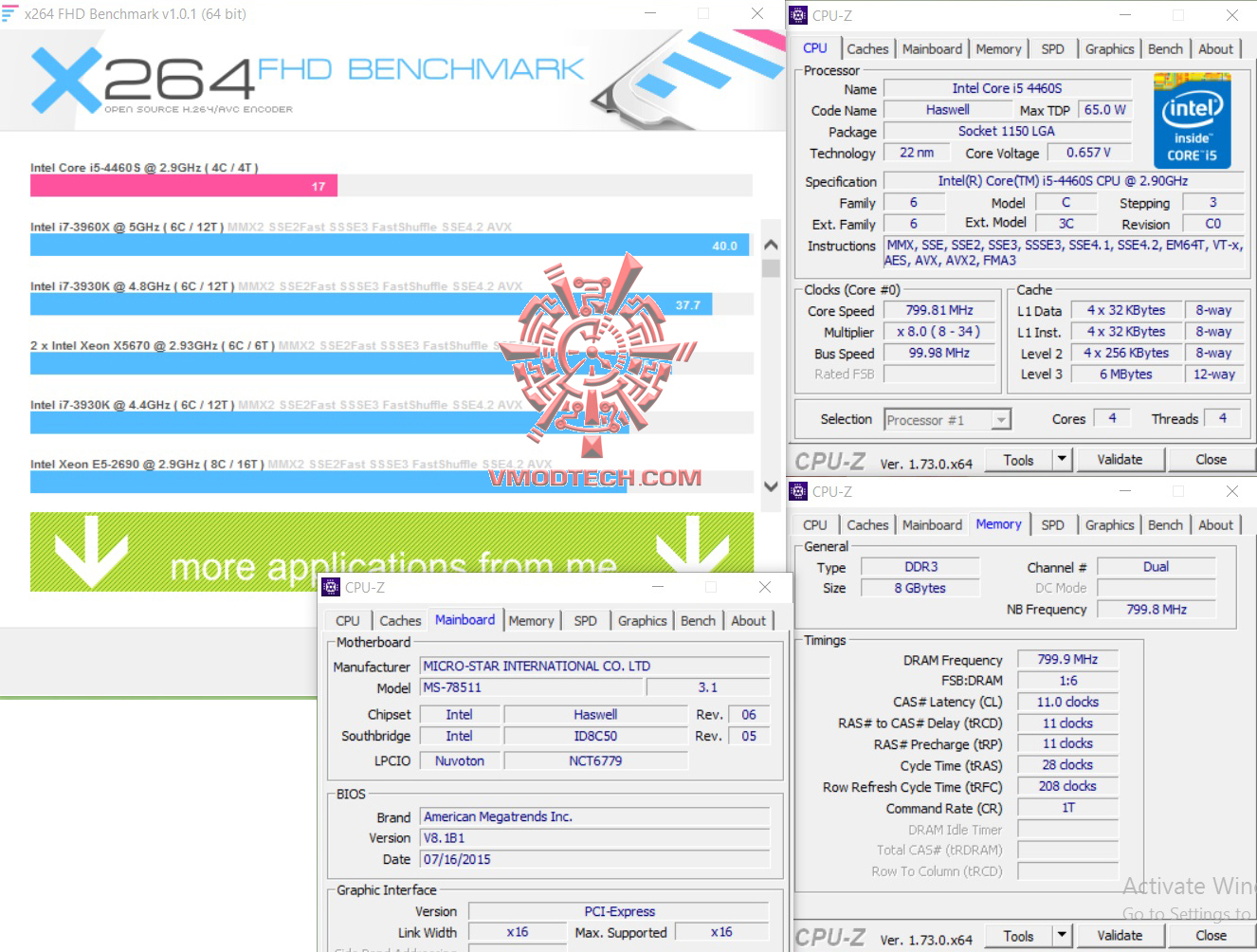Open Graphics tab in the CPU-Z processor window

1109,49
